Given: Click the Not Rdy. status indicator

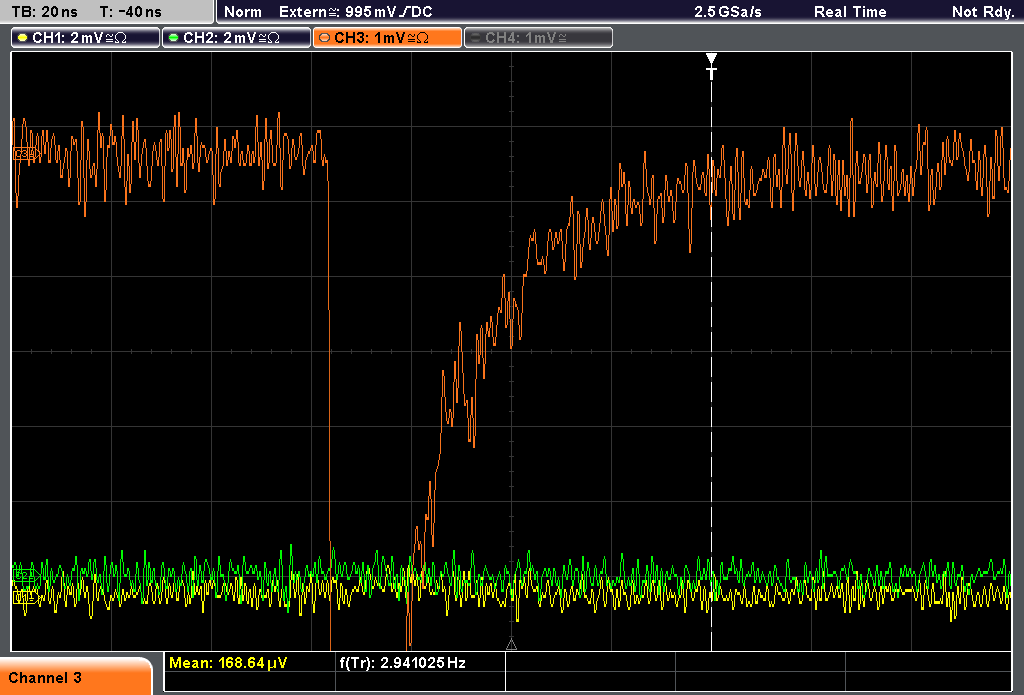Looking at the screenshot, I should (983, 12).
